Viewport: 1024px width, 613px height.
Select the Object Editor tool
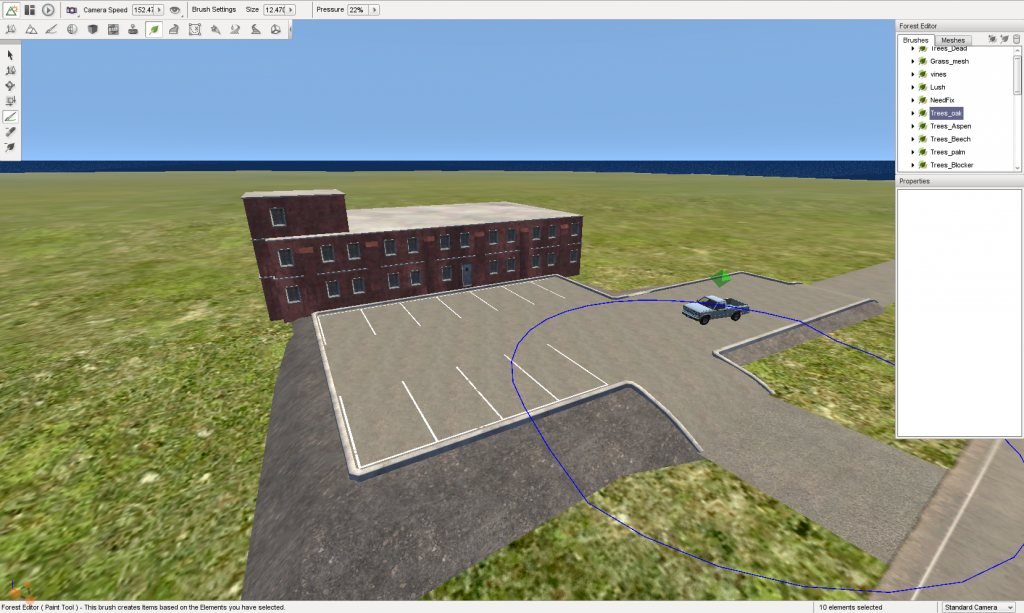(x=10, y=29)
